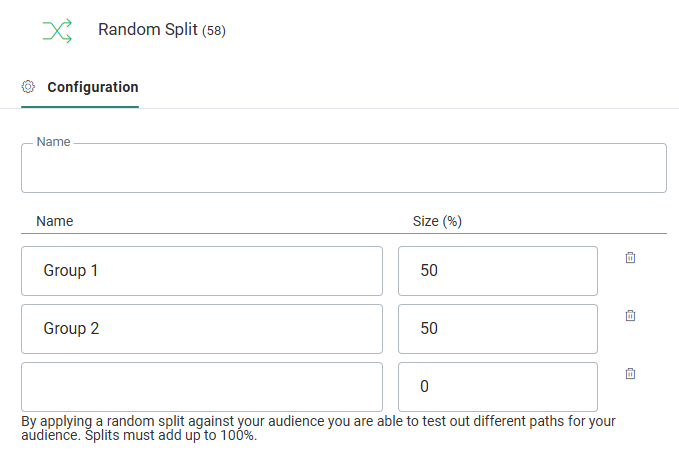Select the Group 2 name field

point(201,329)
